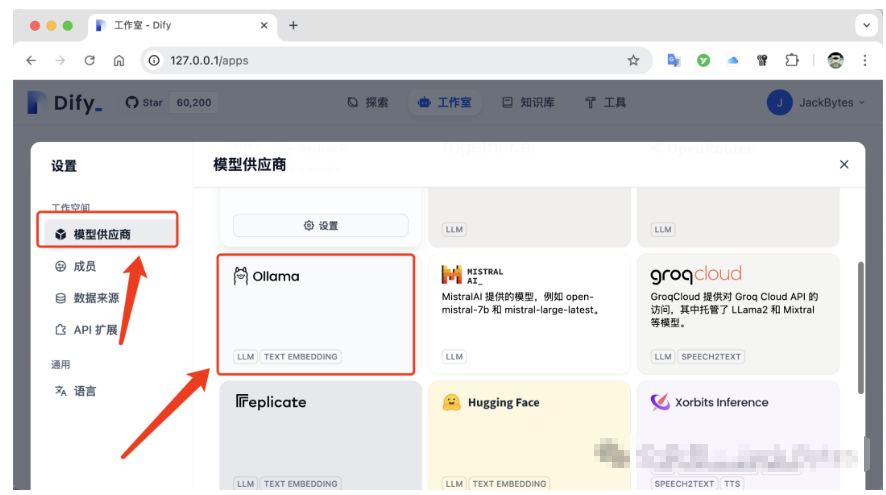Open the Chrome profile avatar
The height and width of the screenshot is (495, 886).
836,60
